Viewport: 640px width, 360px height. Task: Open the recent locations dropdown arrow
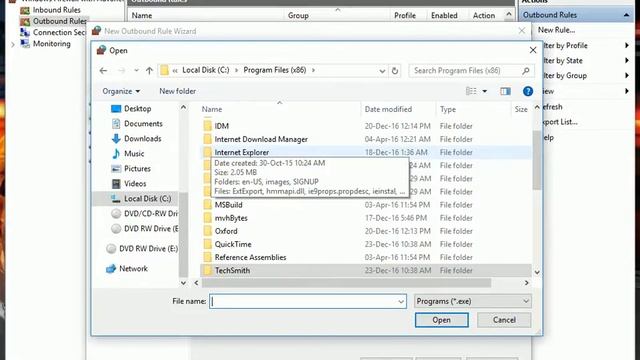136,71
